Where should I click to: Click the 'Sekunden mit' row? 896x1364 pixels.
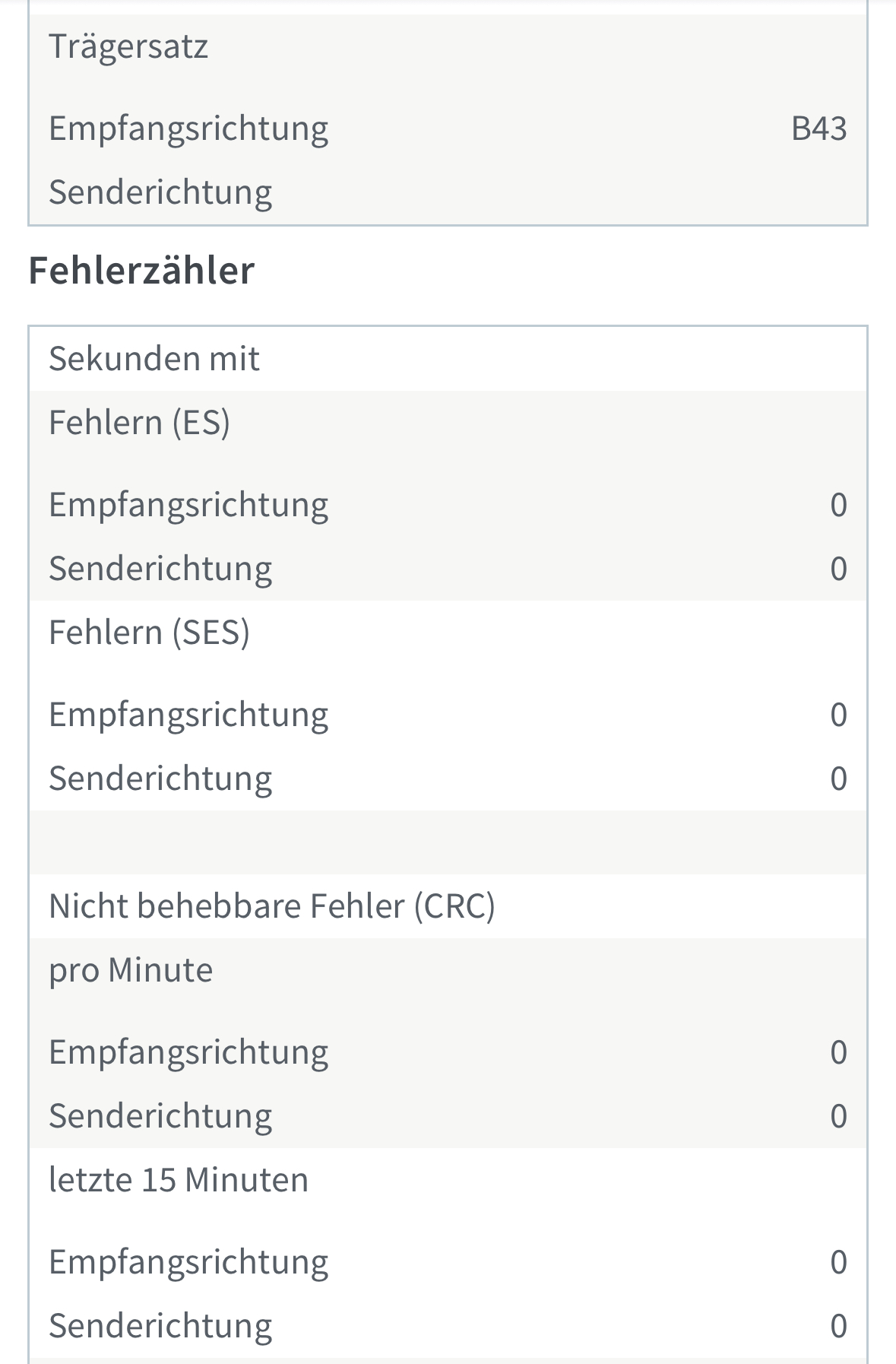click(154, 359)
